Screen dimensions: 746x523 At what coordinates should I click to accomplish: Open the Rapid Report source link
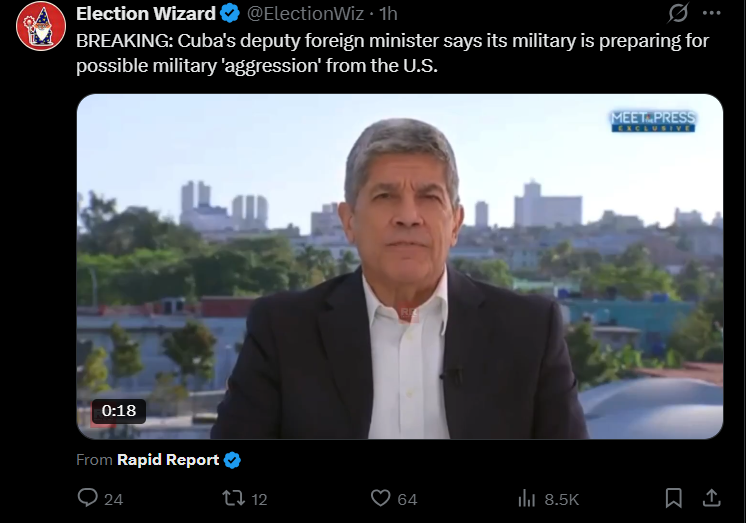[168, 460]
